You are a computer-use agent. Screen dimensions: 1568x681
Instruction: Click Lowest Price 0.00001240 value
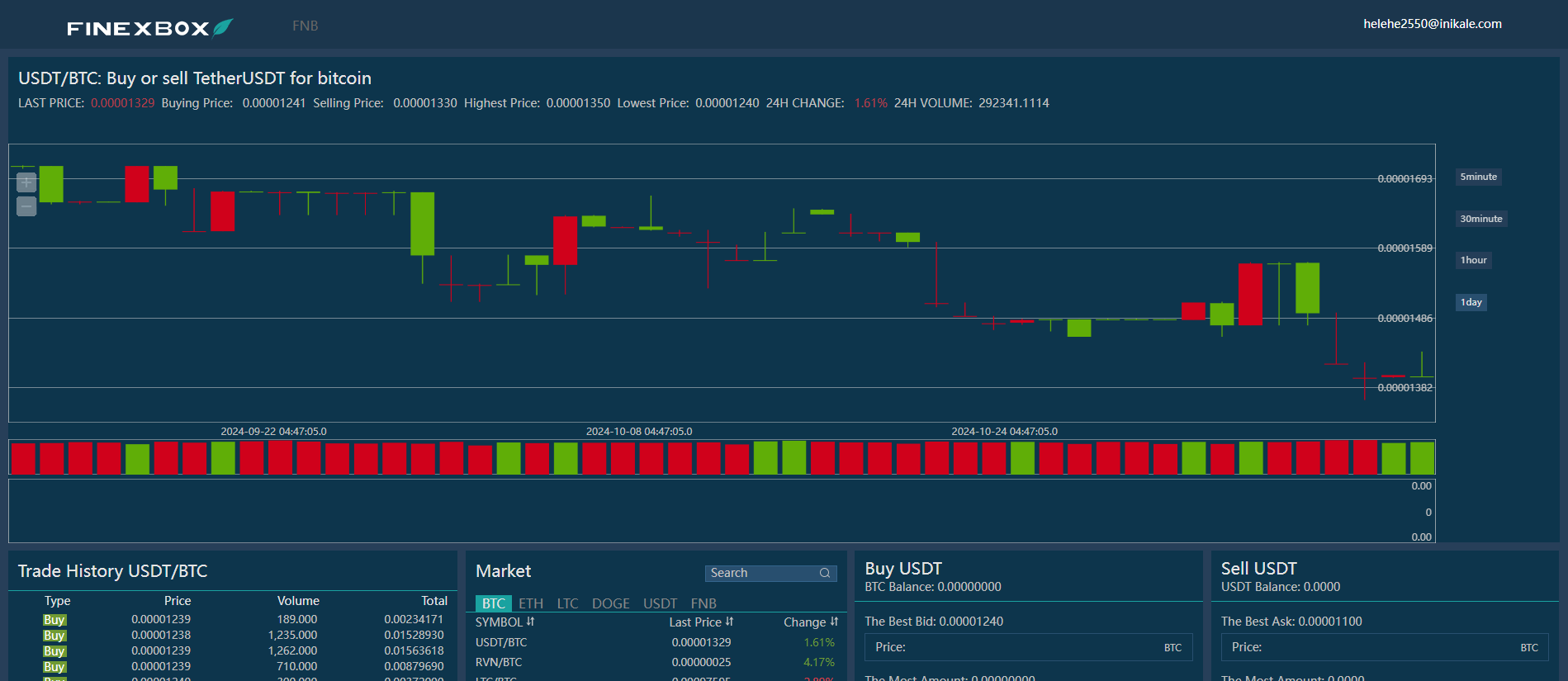[x=727, y=103]
